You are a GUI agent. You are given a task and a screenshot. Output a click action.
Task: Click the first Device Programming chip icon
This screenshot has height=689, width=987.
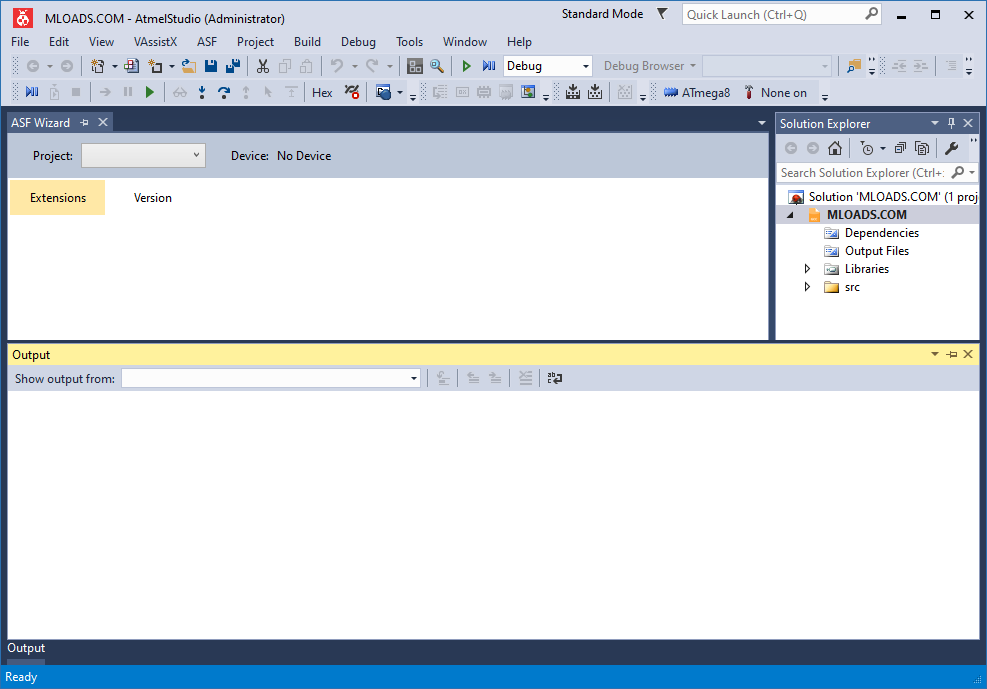(x=573, y=92)
